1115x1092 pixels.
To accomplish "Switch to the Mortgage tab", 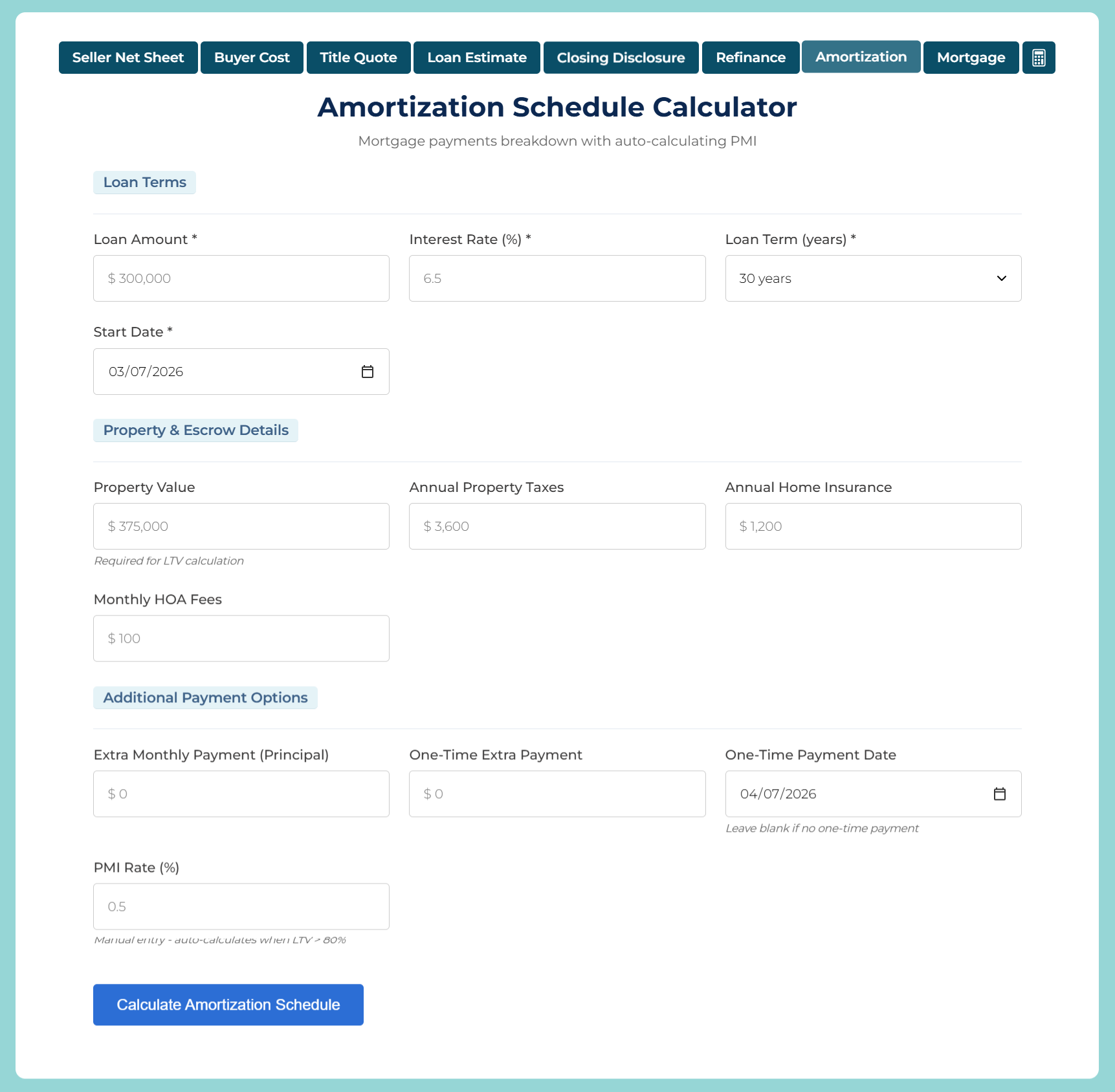I will tap(971, 57).
